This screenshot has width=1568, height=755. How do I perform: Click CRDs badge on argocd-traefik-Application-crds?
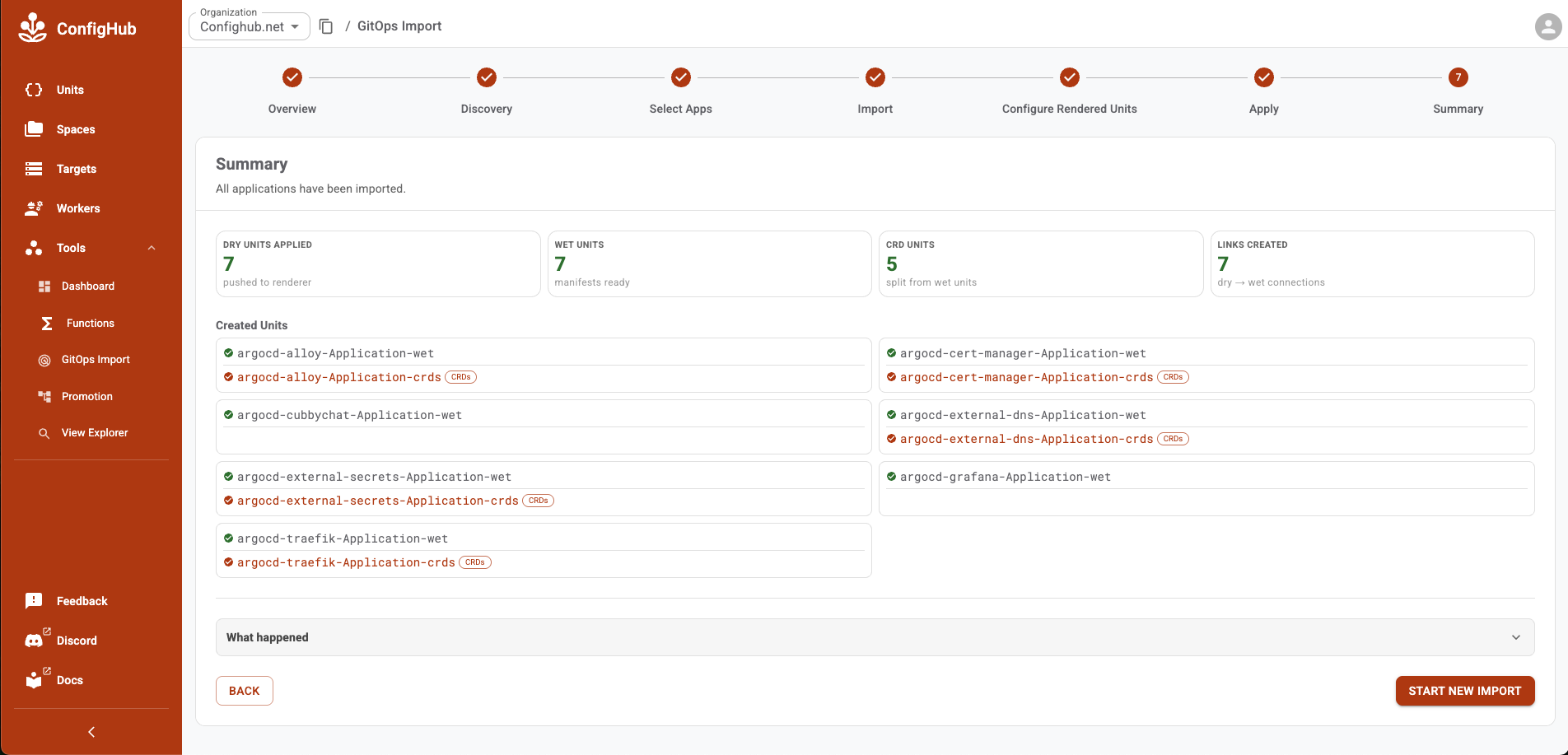point(475,562)
